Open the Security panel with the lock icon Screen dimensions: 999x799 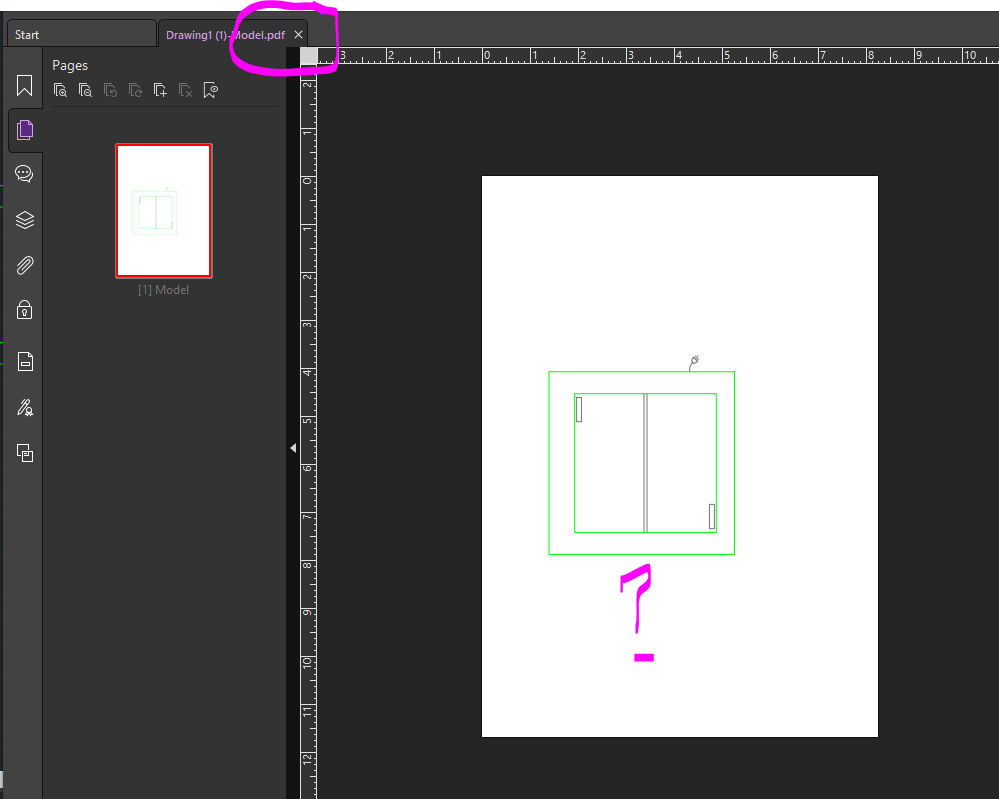pos(24,310)
